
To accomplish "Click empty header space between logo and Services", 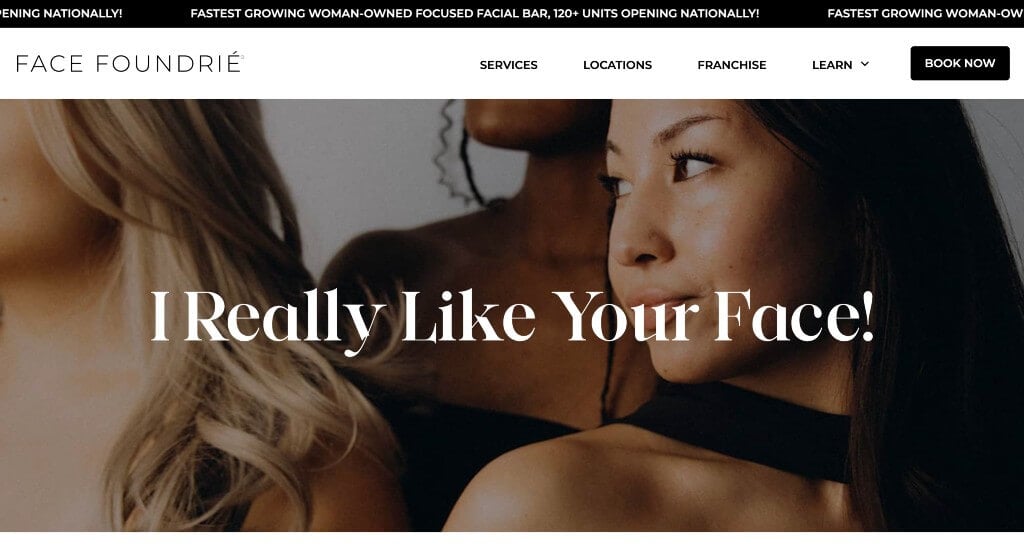I will 361,63.
